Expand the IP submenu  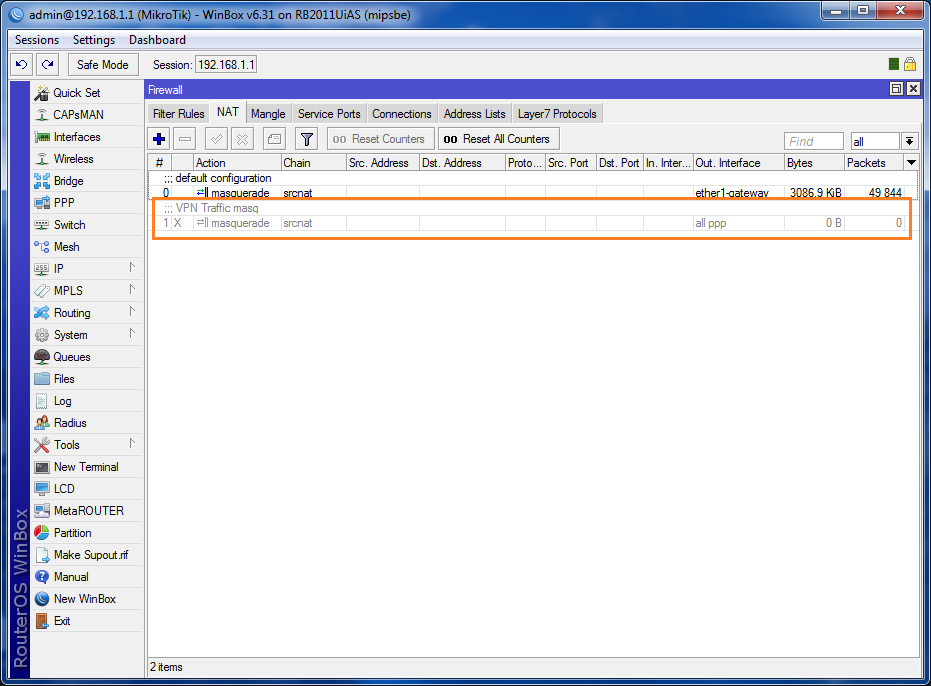(87, 268)
